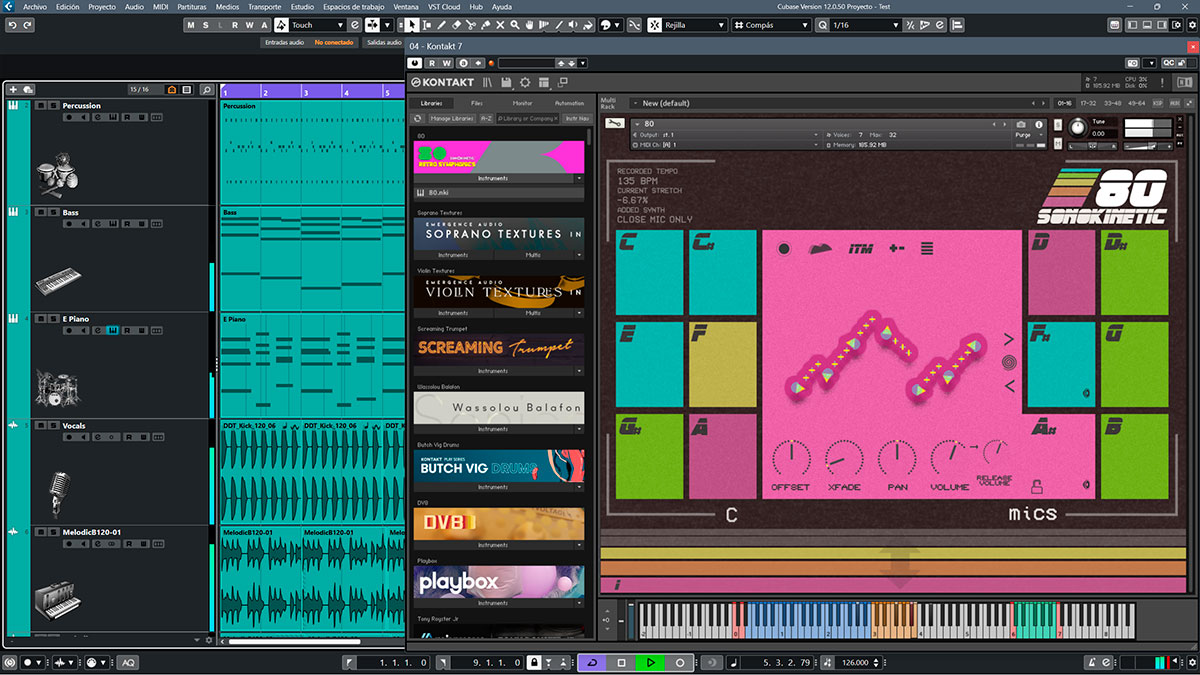Open Kontakt settings gear icon
This screenshot has width=1200, height=675.
(x=525, y=82)
